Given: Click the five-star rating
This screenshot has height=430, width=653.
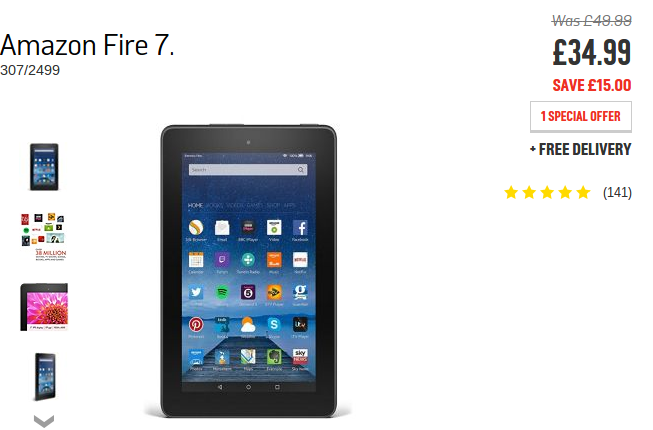Looking at the screenshot, I should pyautogui.click(x=547, y=192).
